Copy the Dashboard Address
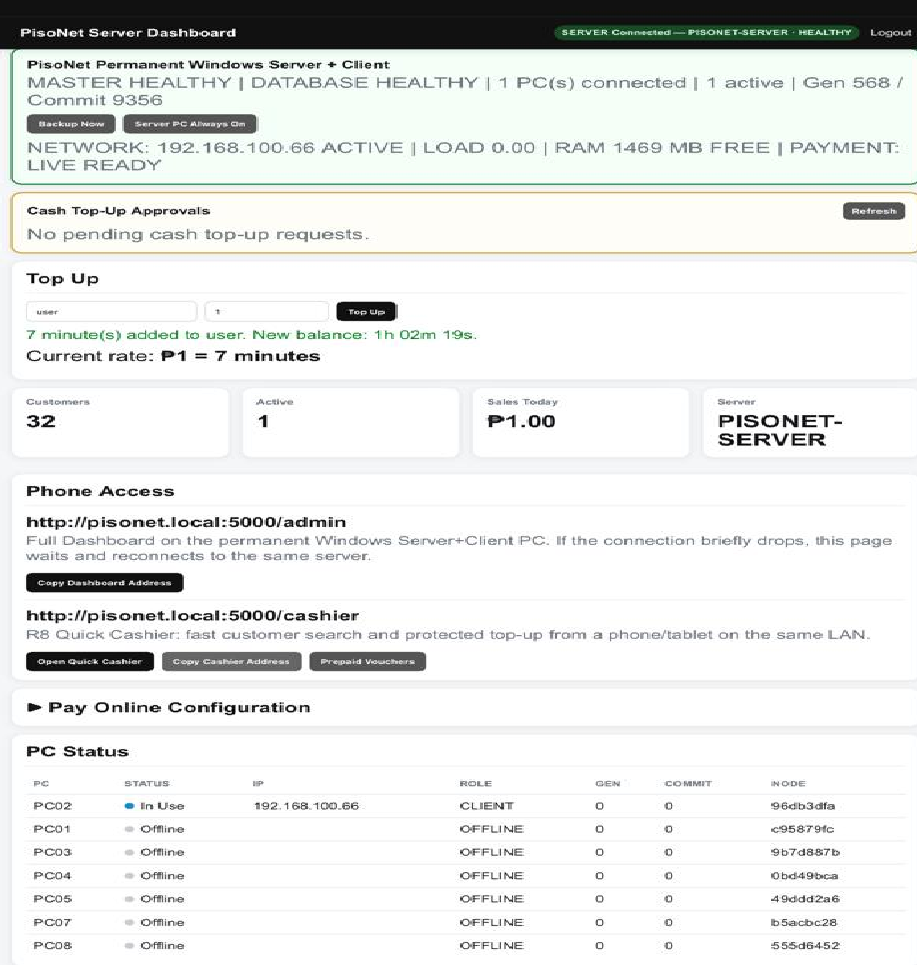Screen dimensions: 917x965 tap(104, 582)
